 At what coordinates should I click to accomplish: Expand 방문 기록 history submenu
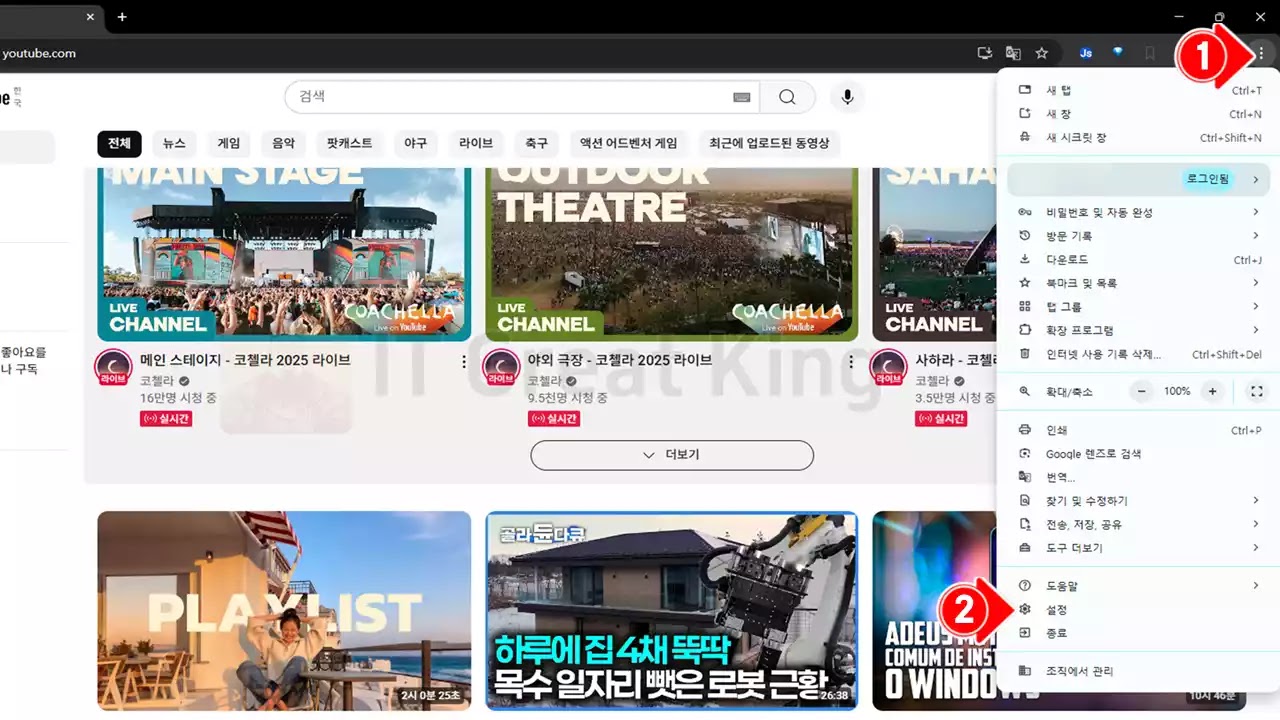pyautogui.click(x=1139, y=236)
